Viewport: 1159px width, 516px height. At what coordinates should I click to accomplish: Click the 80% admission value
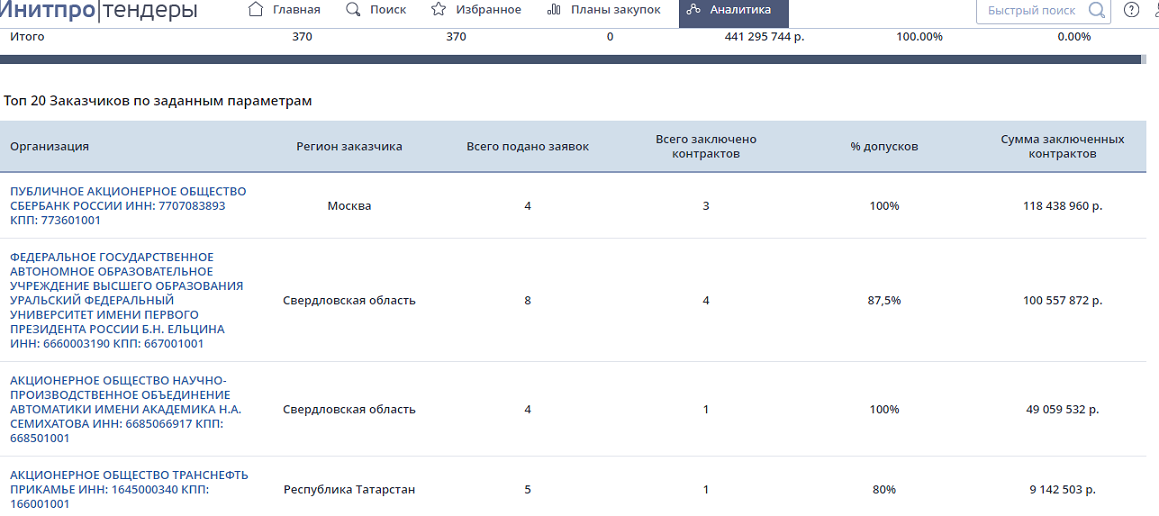click(884, 489)
